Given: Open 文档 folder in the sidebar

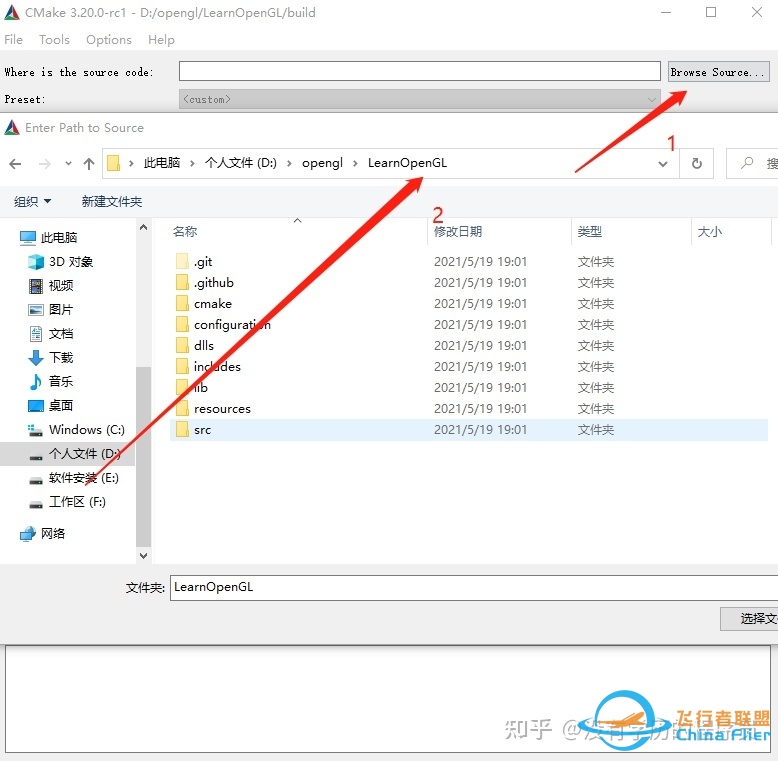Looking at the screenshot, I should pyautogui.click(x=61, y=333).
